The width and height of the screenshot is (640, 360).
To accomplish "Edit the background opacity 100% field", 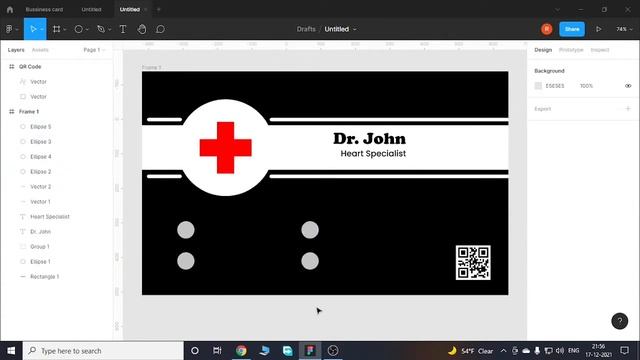I will (586, 86).
